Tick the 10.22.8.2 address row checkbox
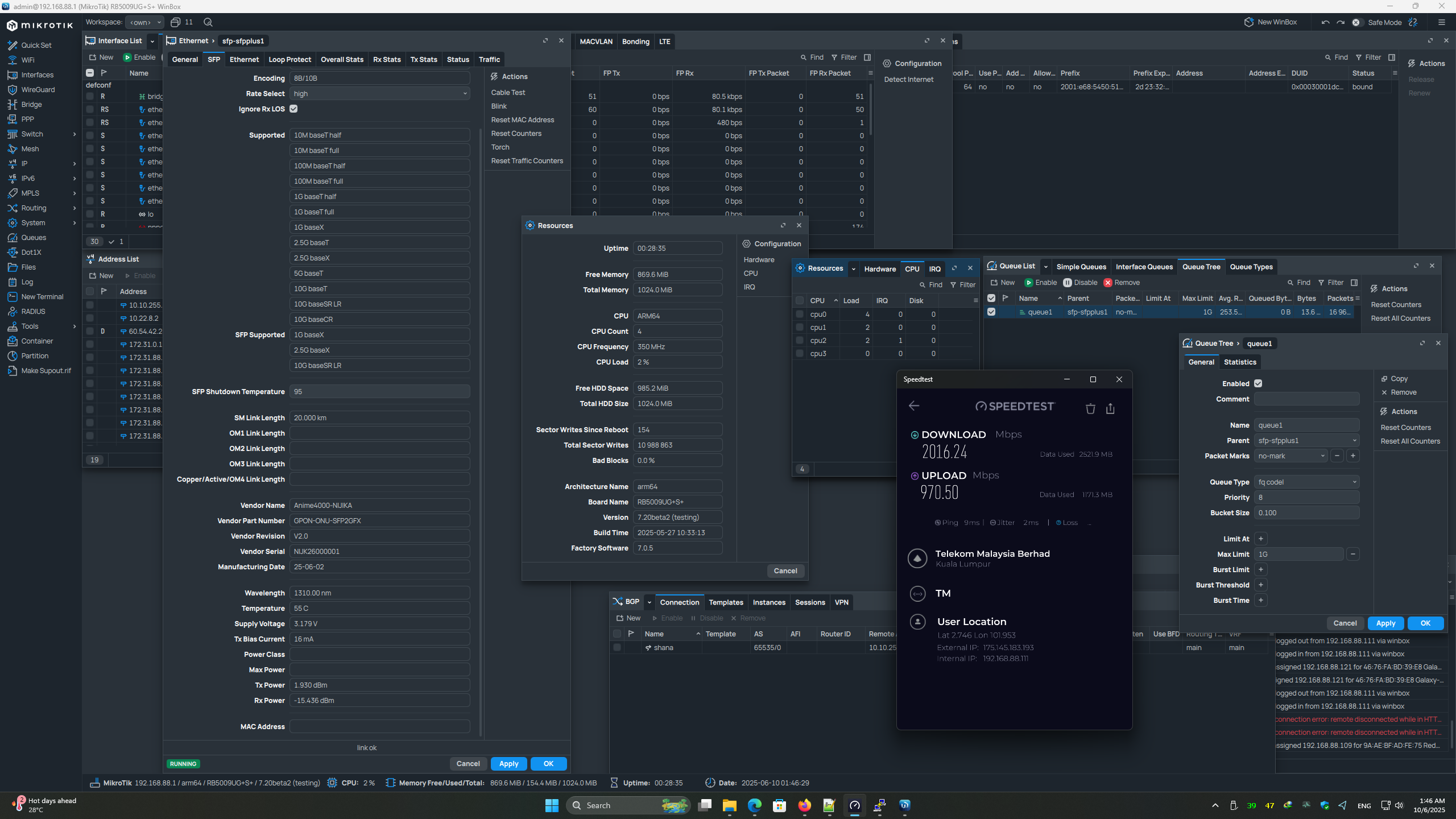The height and width of the screenshot is (819, 1456). coord(90,318)
